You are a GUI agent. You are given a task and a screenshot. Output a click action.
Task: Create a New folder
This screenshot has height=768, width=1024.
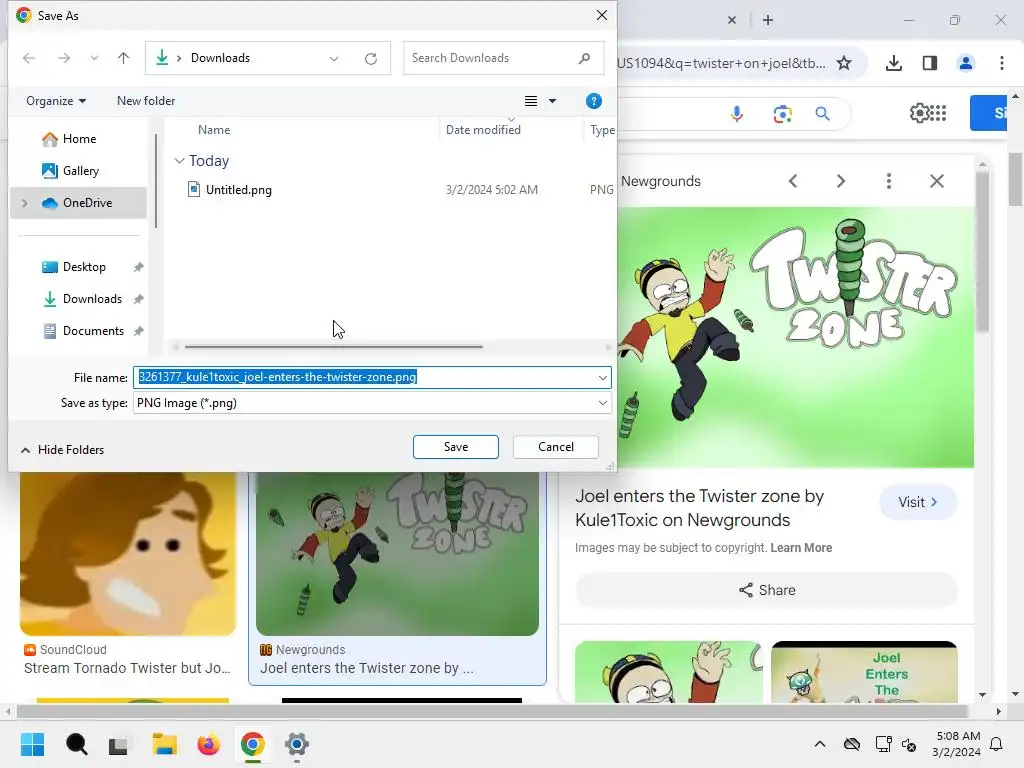tap(146, 101)
